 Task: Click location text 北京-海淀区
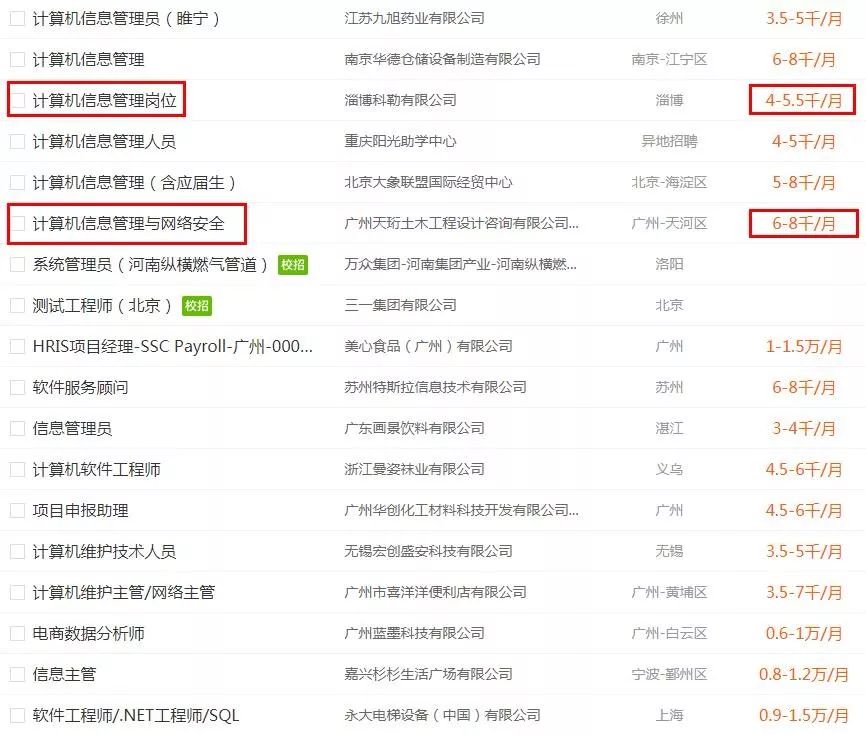(x=669, y=182)
